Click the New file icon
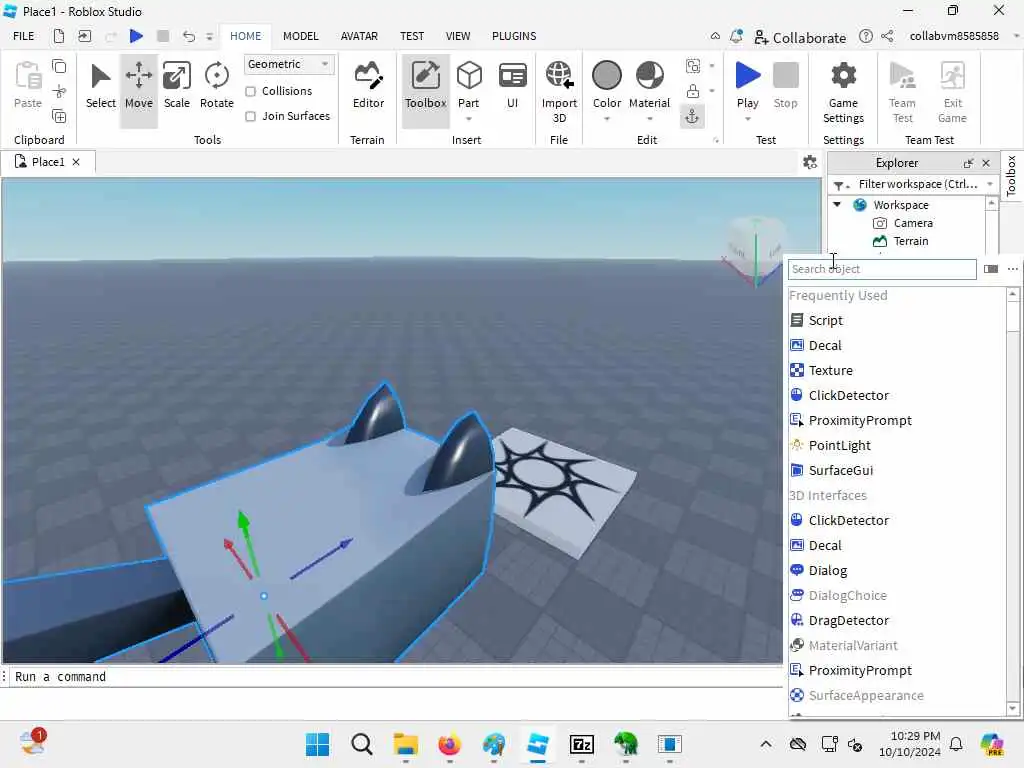The height and width of the screenshot is (768, 1024). click(59, 36)
